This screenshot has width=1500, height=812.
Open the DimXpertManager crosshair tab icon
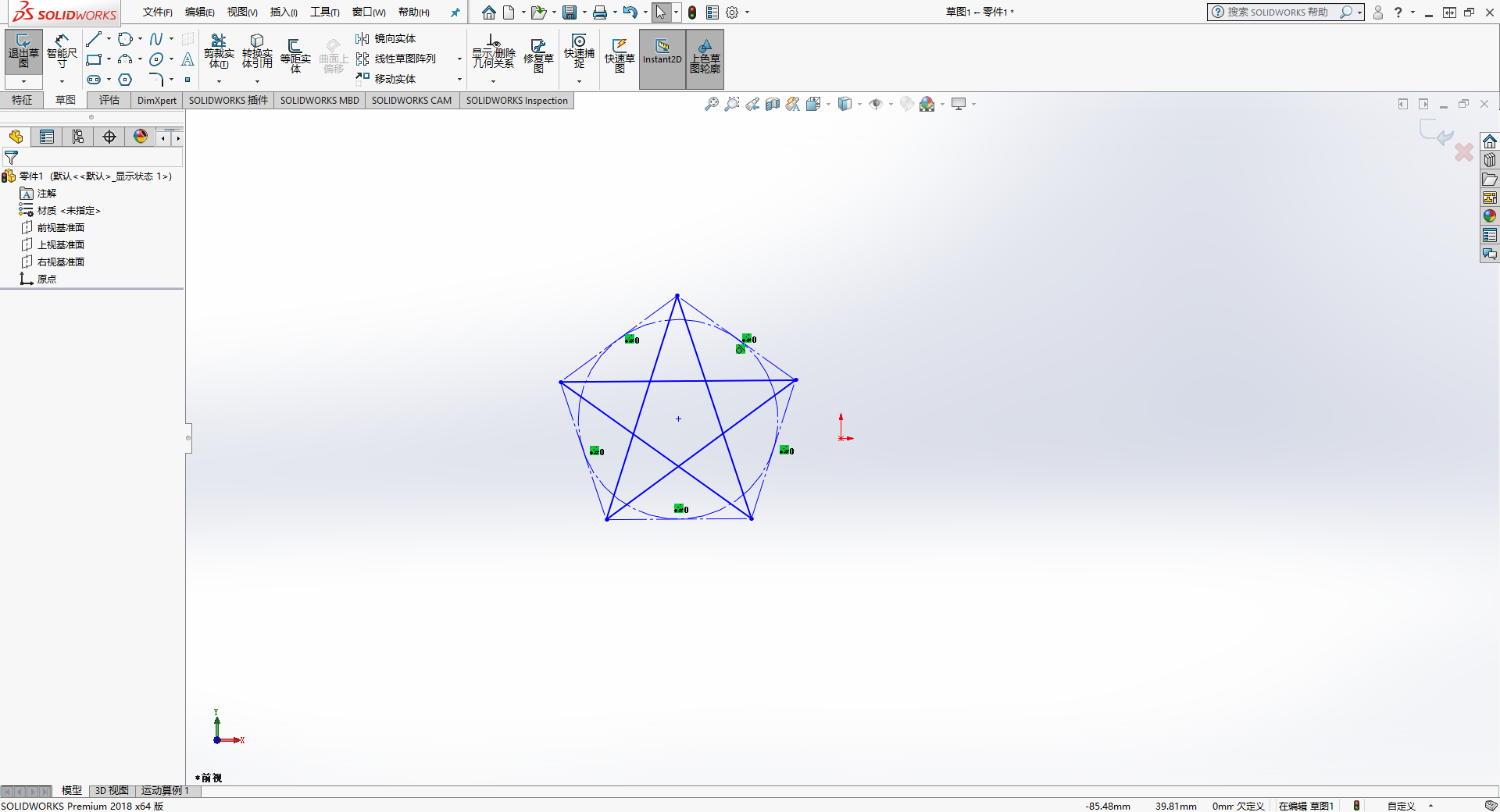[x=109, y=137]
